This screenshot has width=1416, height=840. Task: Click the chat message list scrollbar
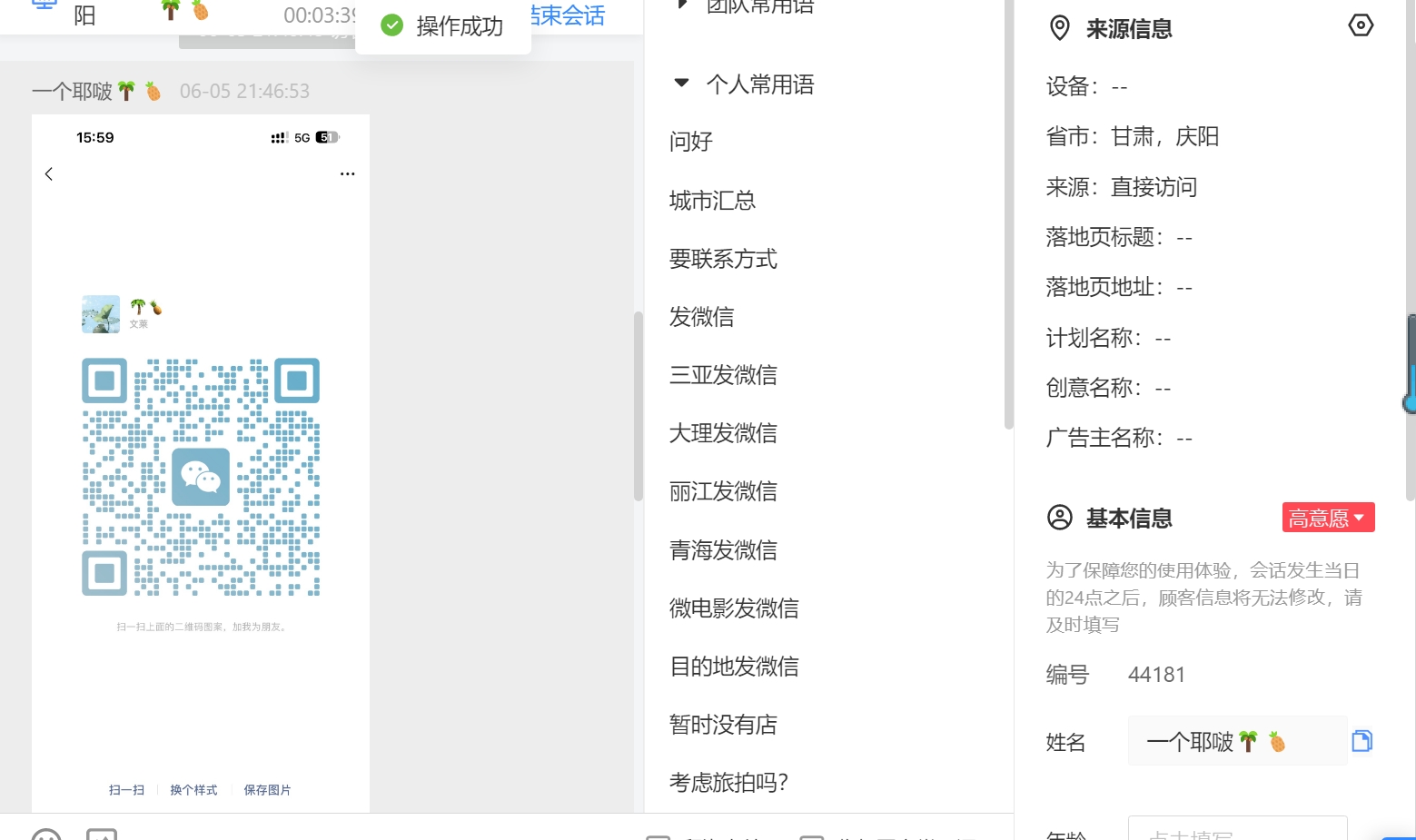pos(638,406)
